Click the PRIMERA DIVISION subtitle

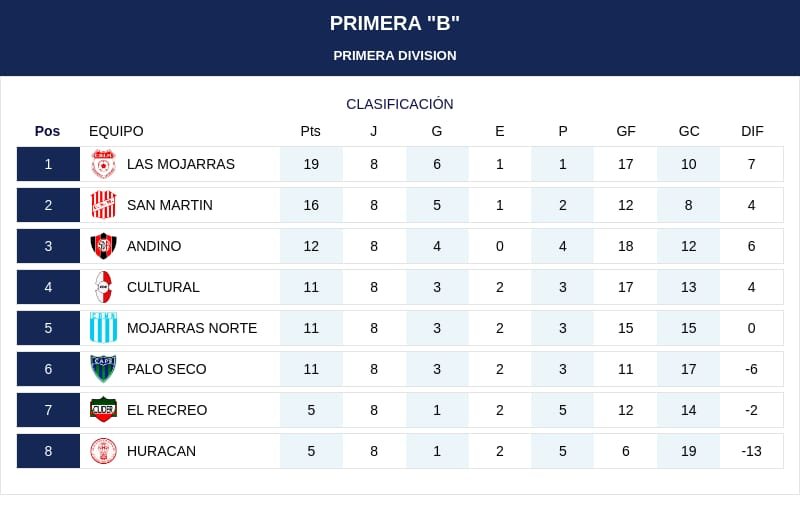tap(395, 56)
